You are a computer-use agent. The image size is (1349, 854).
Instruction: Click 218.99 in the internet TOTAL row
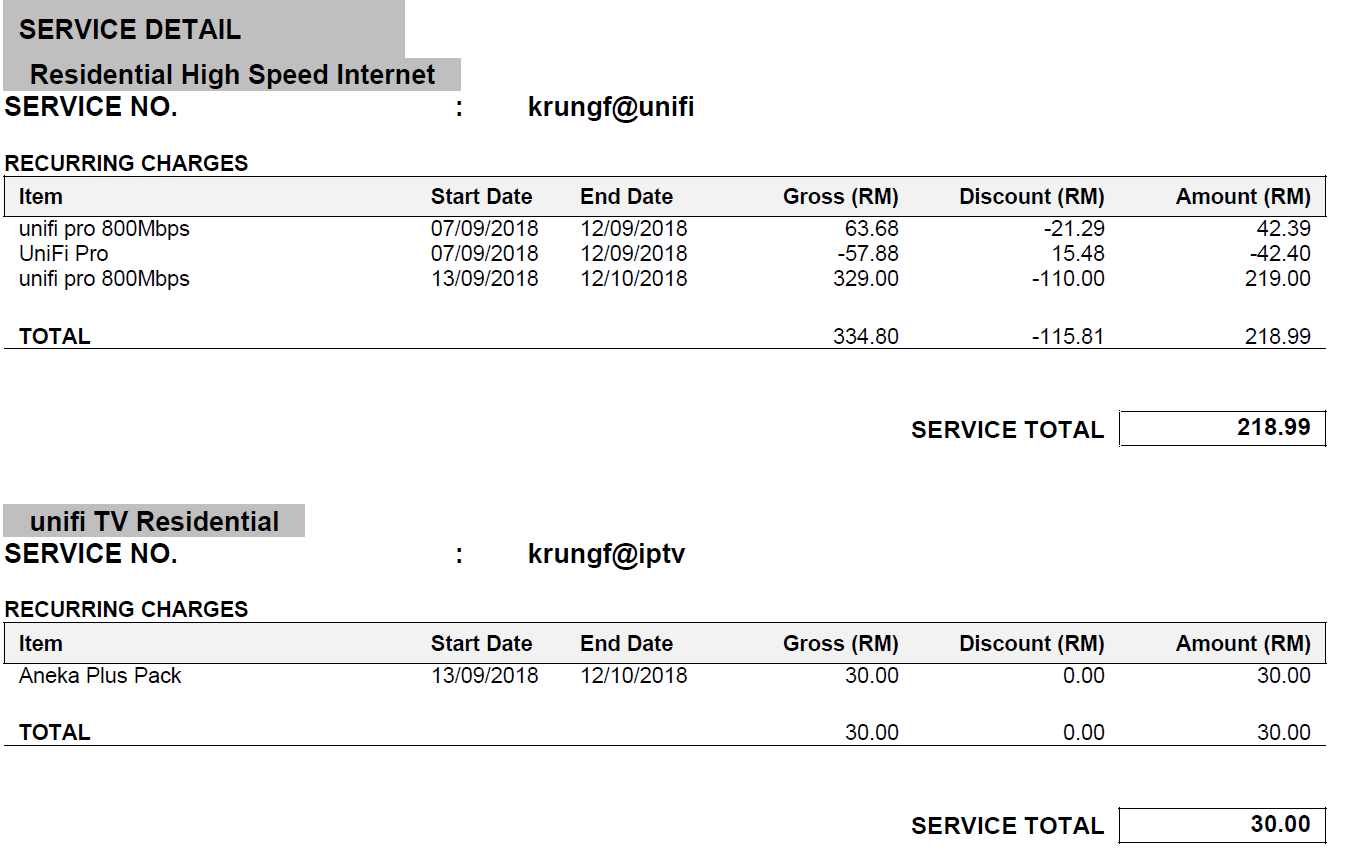click(x=1278, y=337)
